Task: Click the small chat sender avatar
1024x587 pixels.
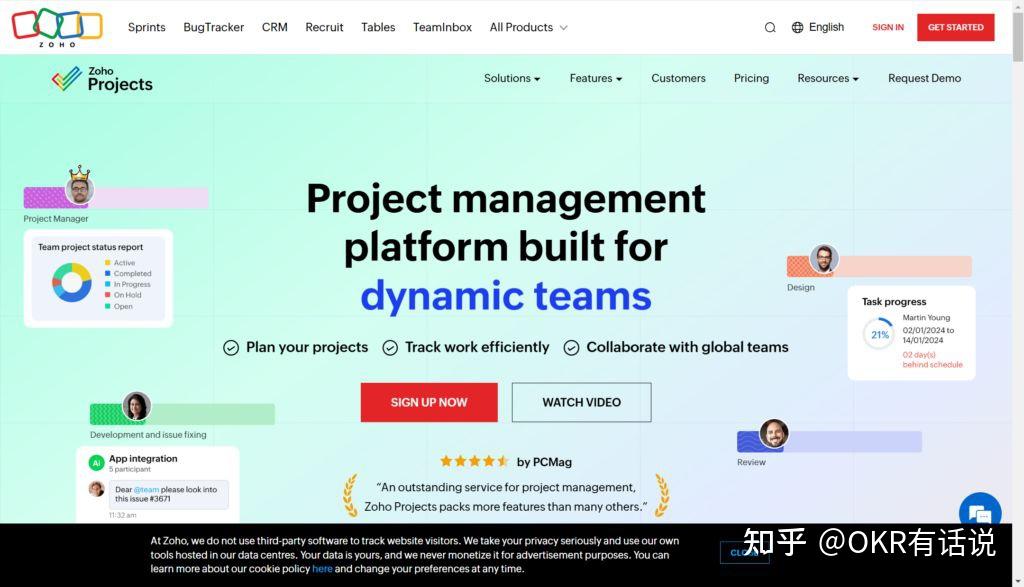Action: pos(97,488)
